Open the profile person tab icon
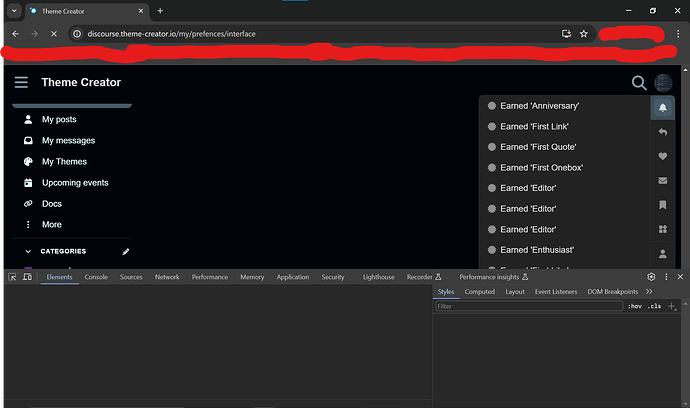This screenshot has width=690, height=408. point(662,254)
